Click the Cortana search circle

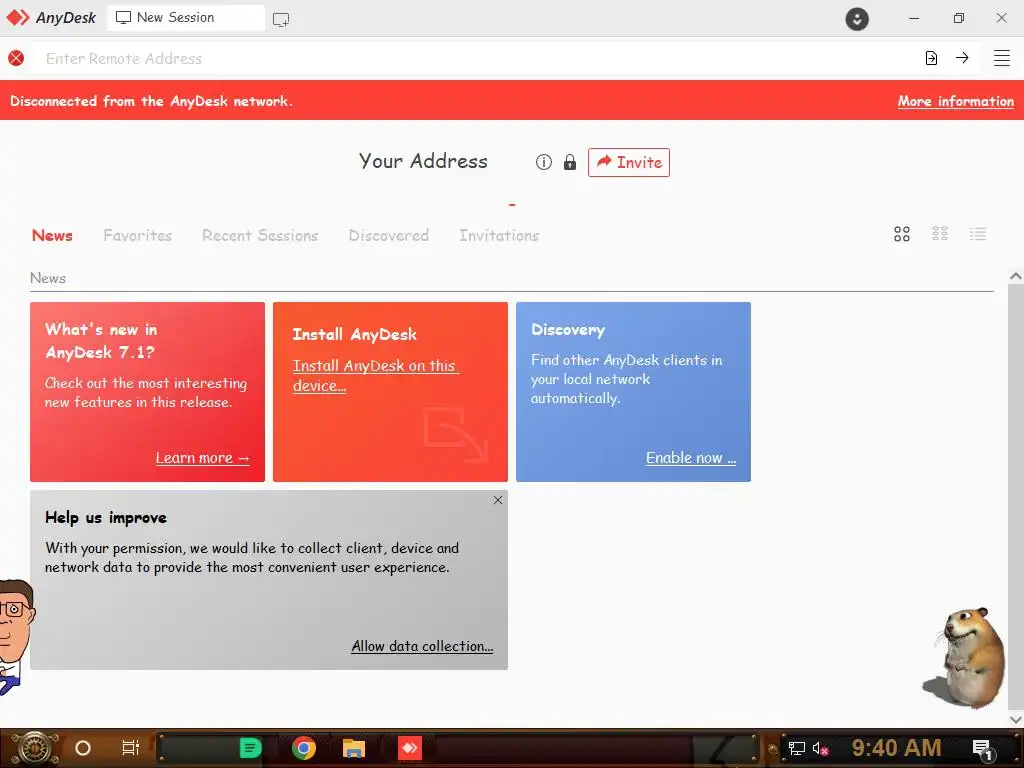point(83,748)
